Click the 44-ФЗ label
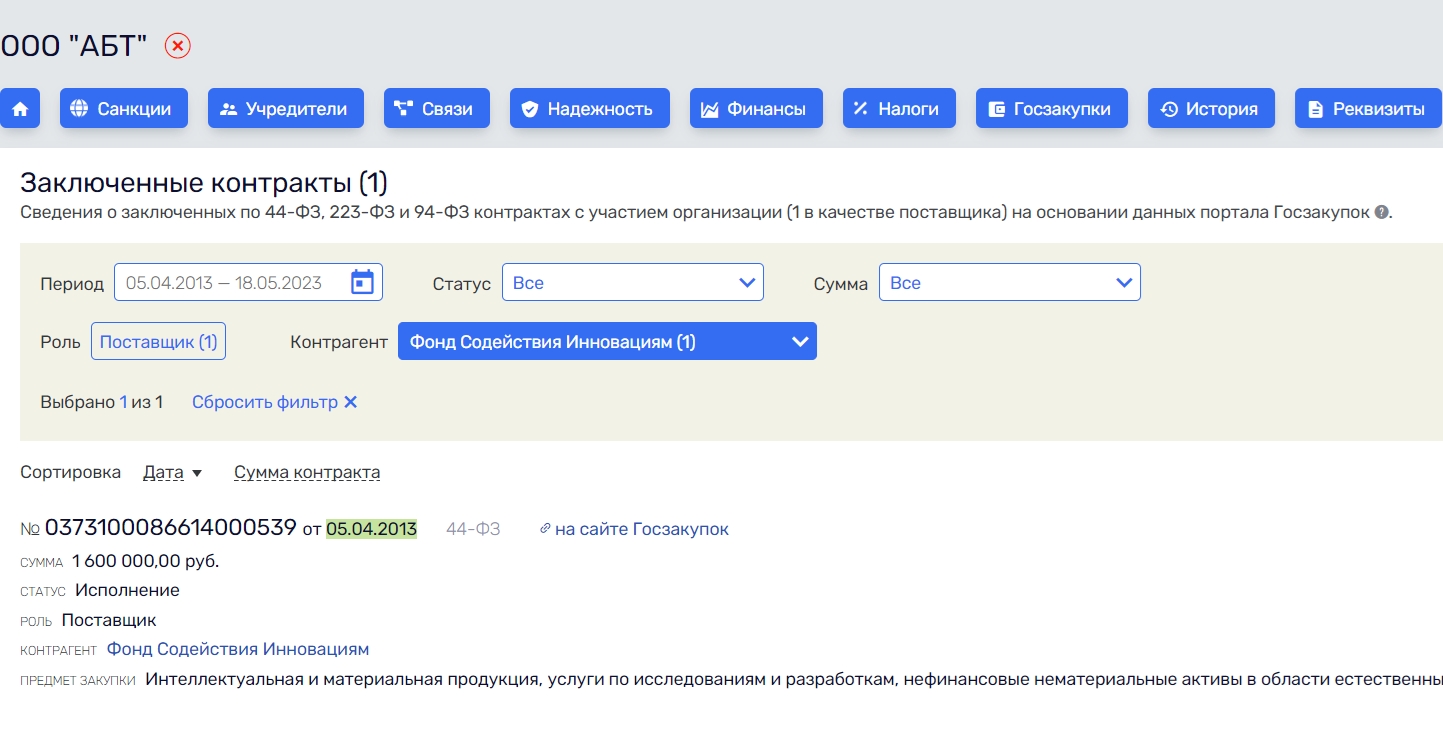Viewport: 1443px width, 740px height. pos(473,530)
